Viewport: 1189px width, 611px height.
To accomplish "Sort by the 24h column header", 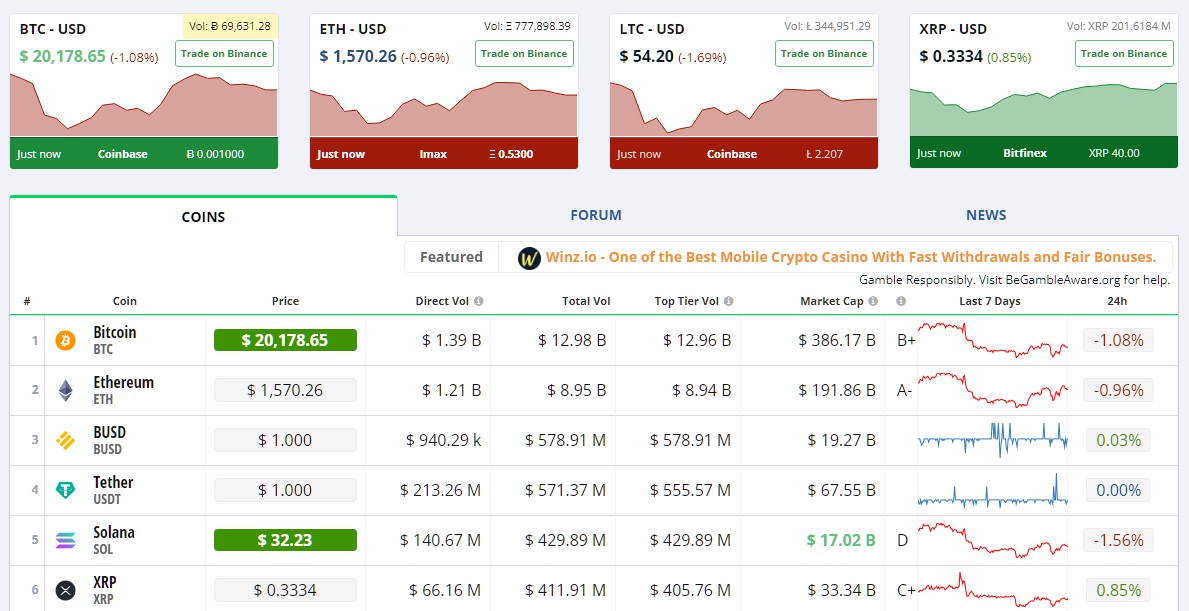I will click(1117, 301).
